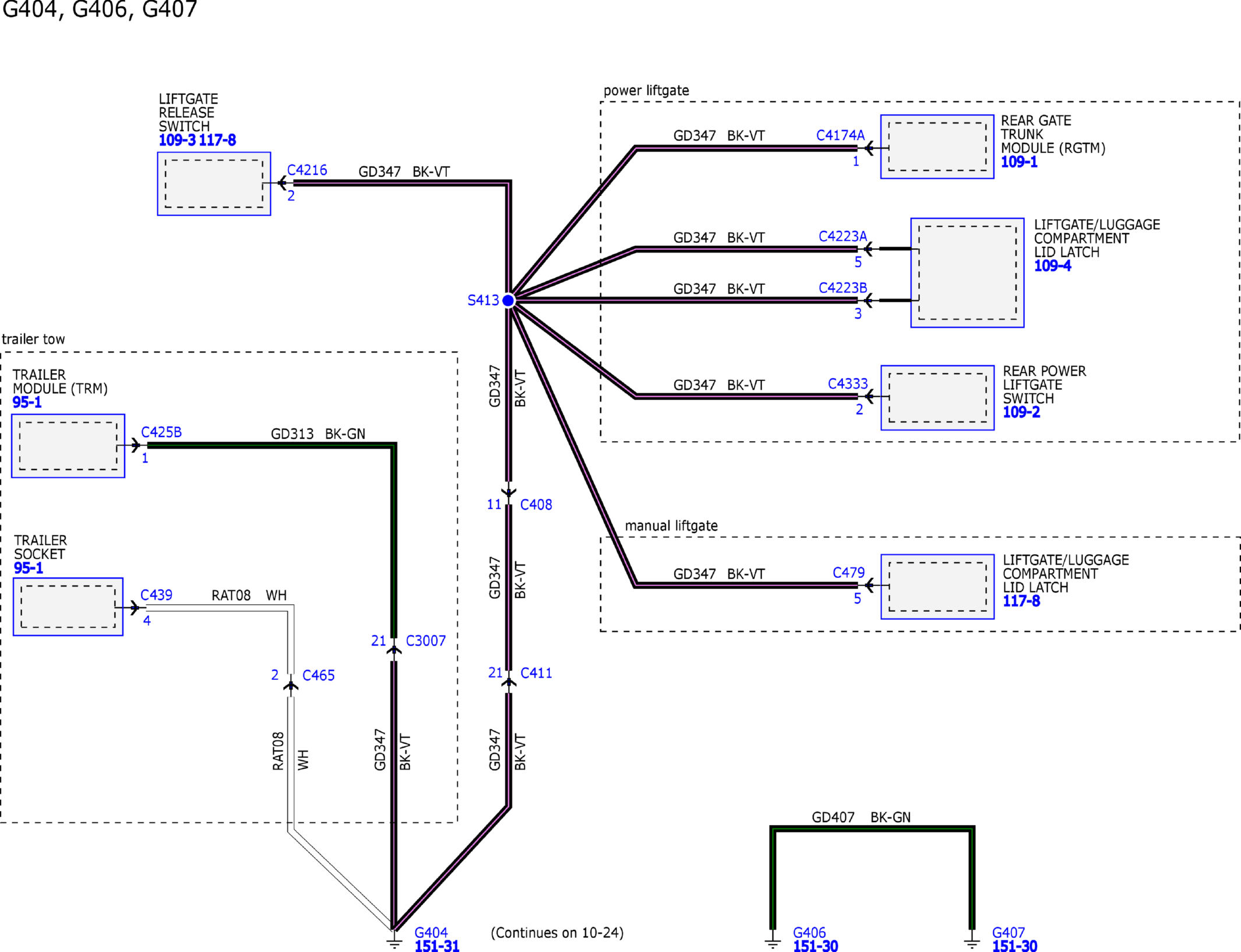The image size is (1241, 952).
Task: Open the 151-30 reference under G406
Action: pyautogui.click(x=815, y=946)
